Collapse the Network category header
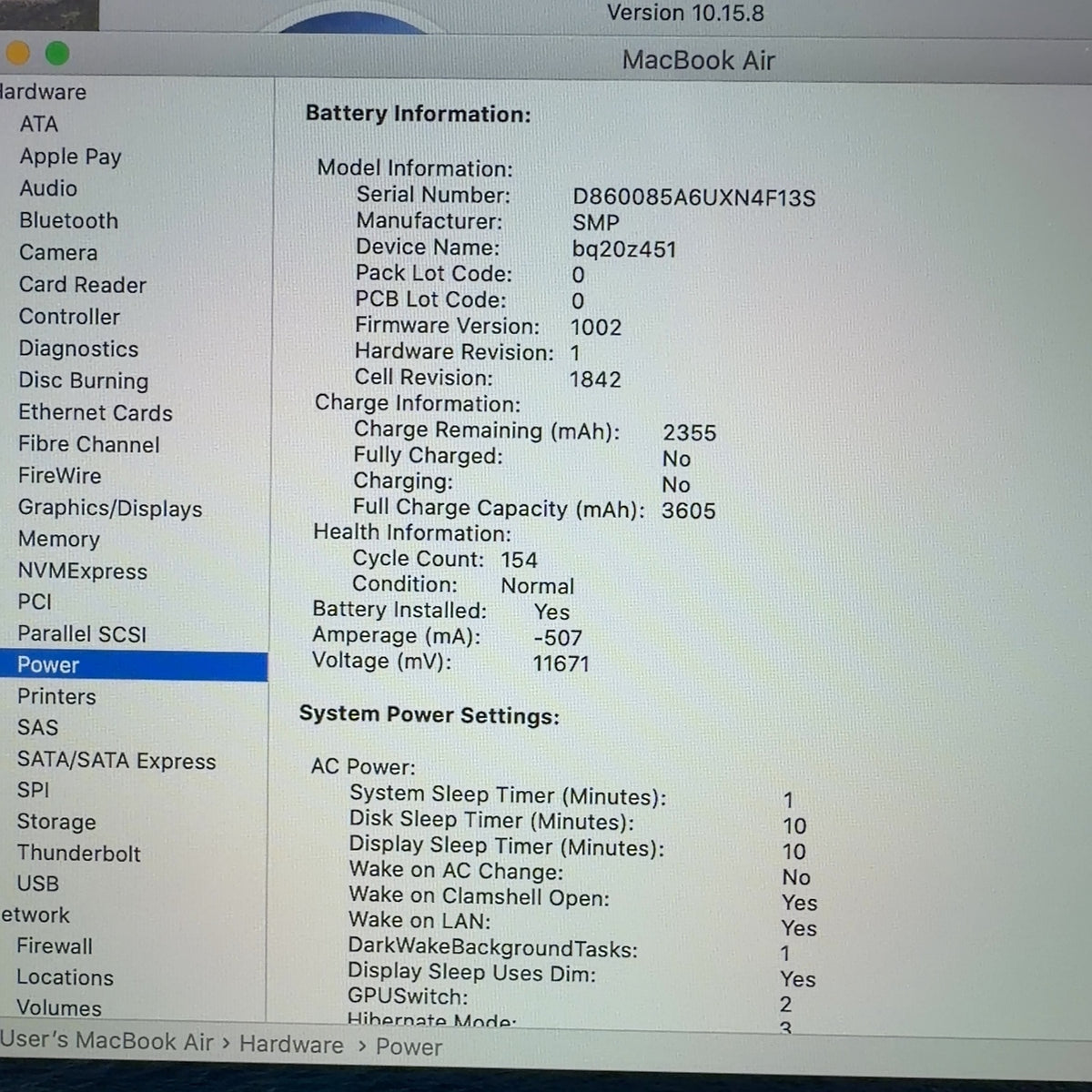Image resolution: width=1092 pixels, height=1092 pixels. point(35,915)
